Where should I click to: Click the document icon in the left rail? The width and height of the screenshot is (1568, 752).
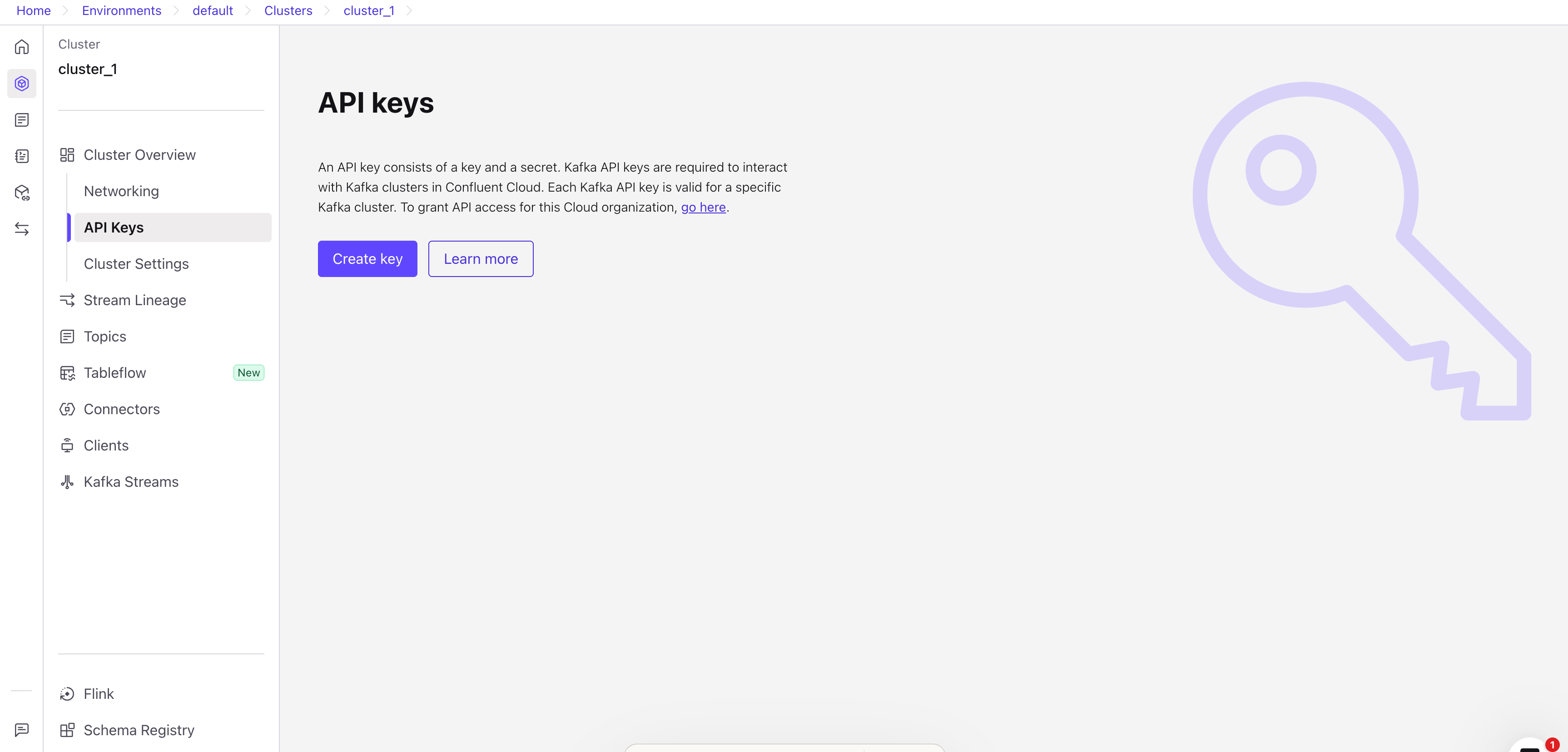(x=21, y=119)
